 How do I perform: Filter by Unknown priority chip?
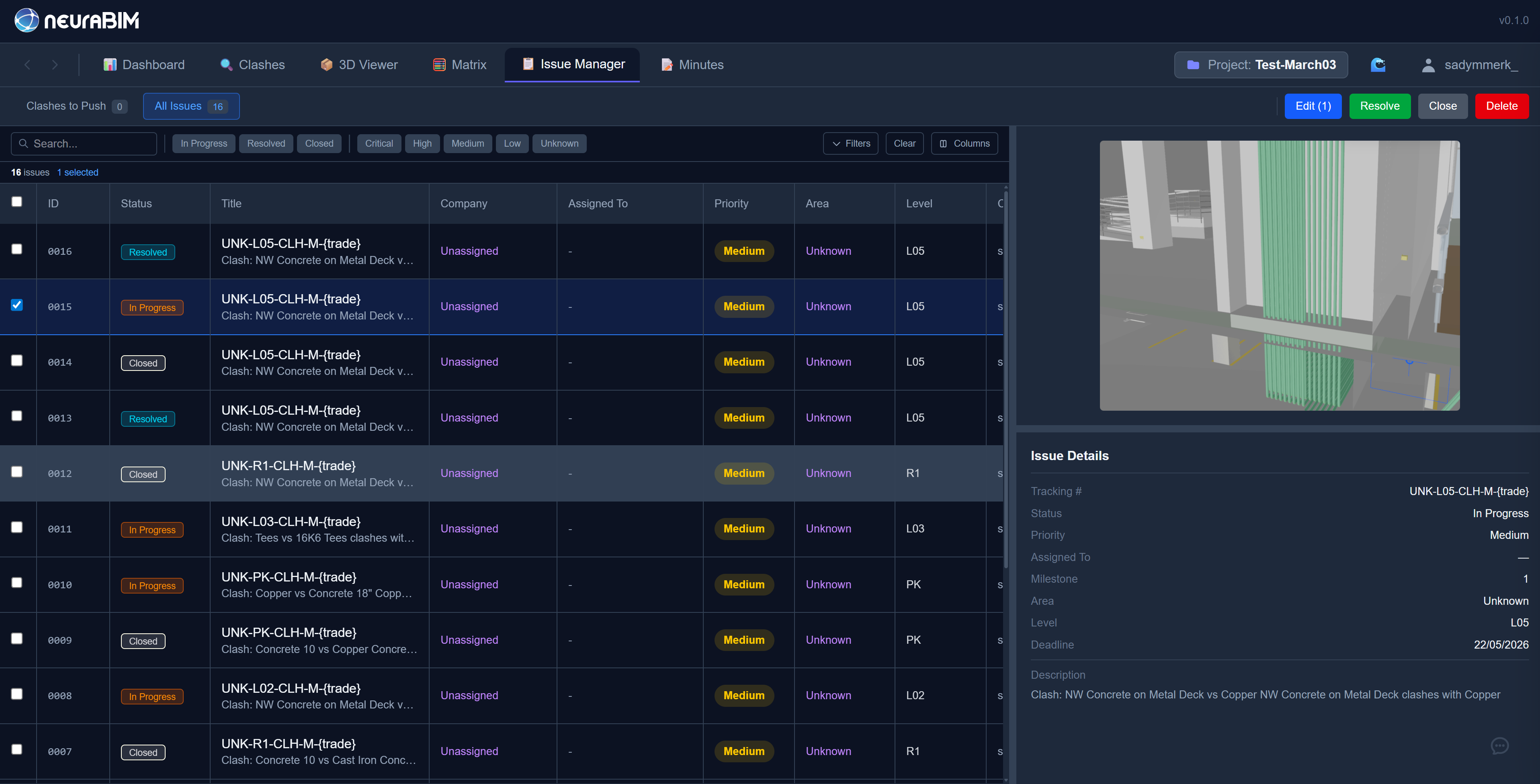point(559,143)
